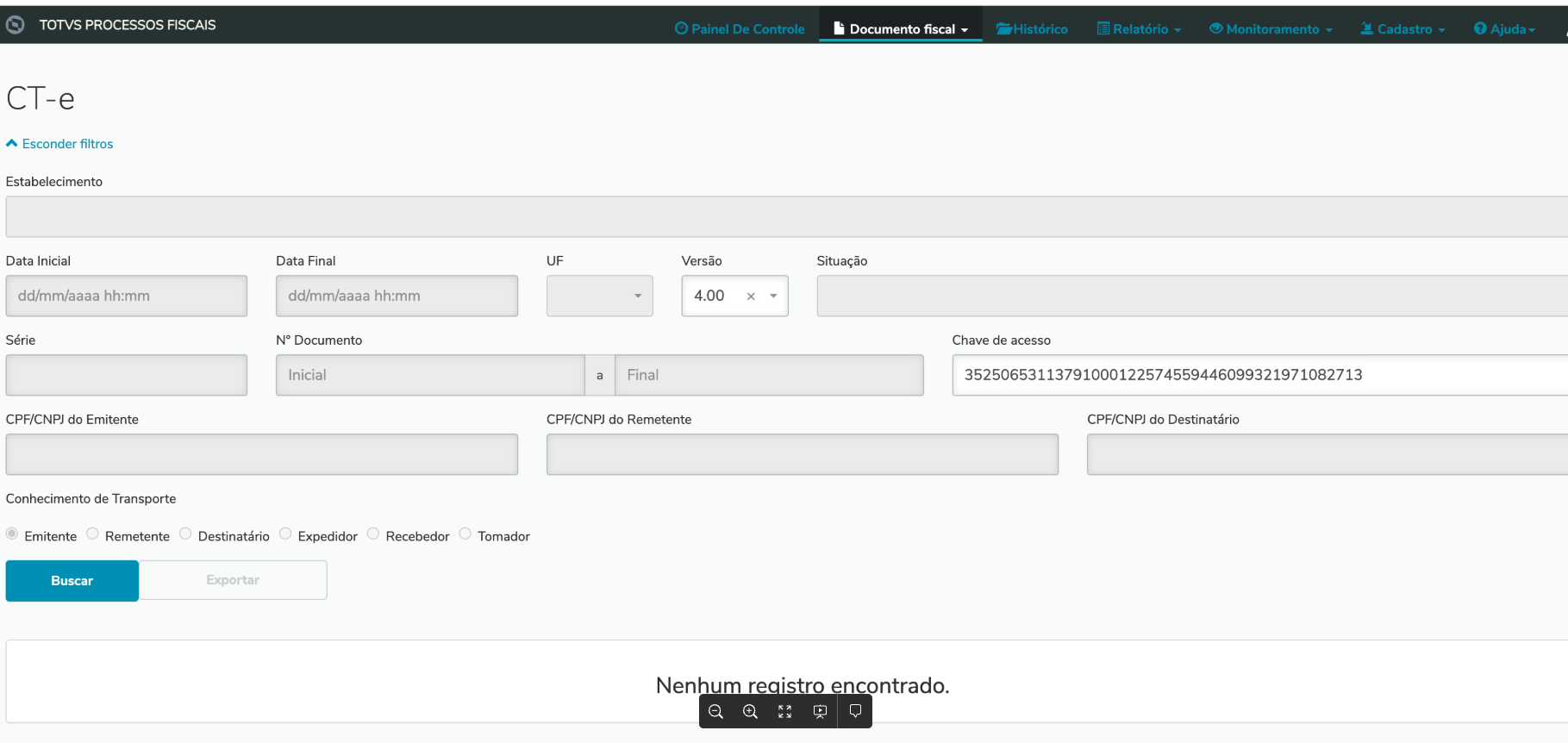1568x743 pixels.
Task: Open the Versão dropdown arrow
Action: (773, 296)
